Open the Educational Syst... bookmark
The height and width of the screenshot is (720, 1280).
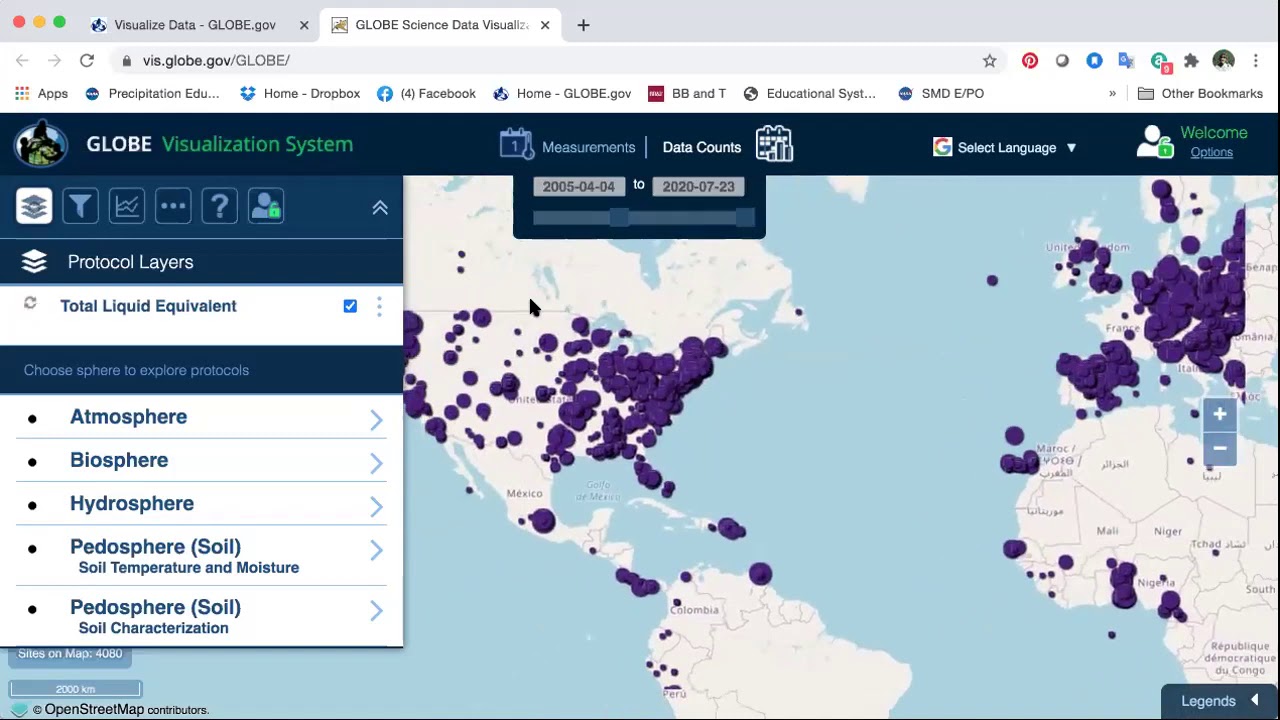tap(810, 93)
